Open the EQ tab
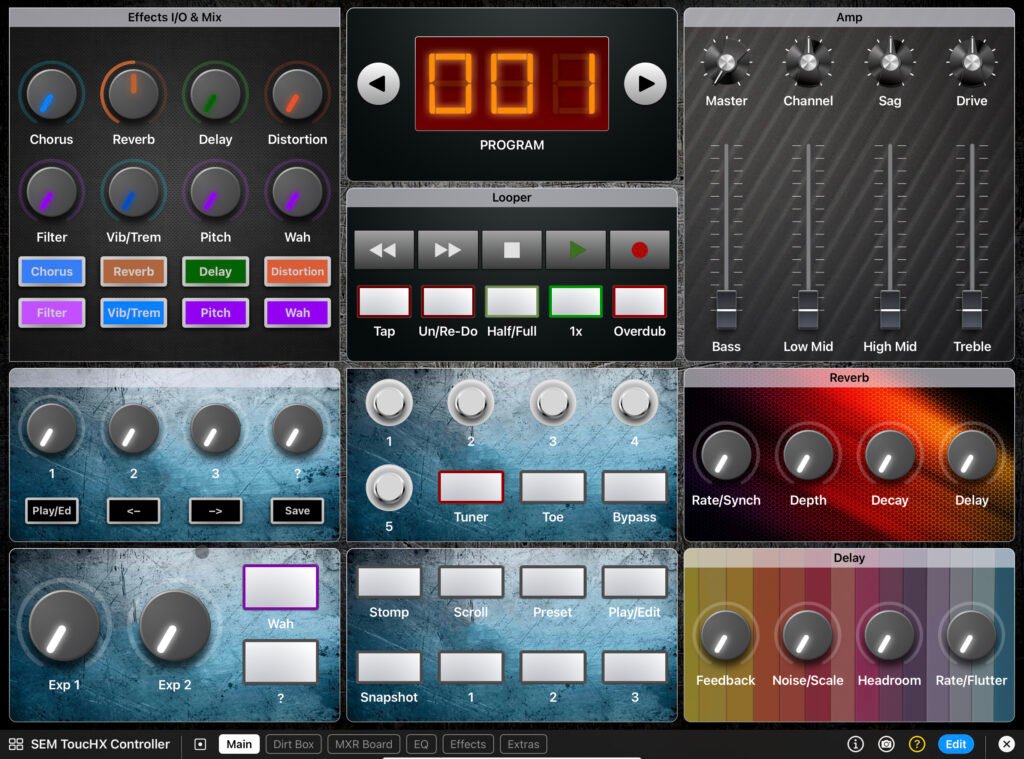This screenshot has width=1024, height=759. click(421, 744)
